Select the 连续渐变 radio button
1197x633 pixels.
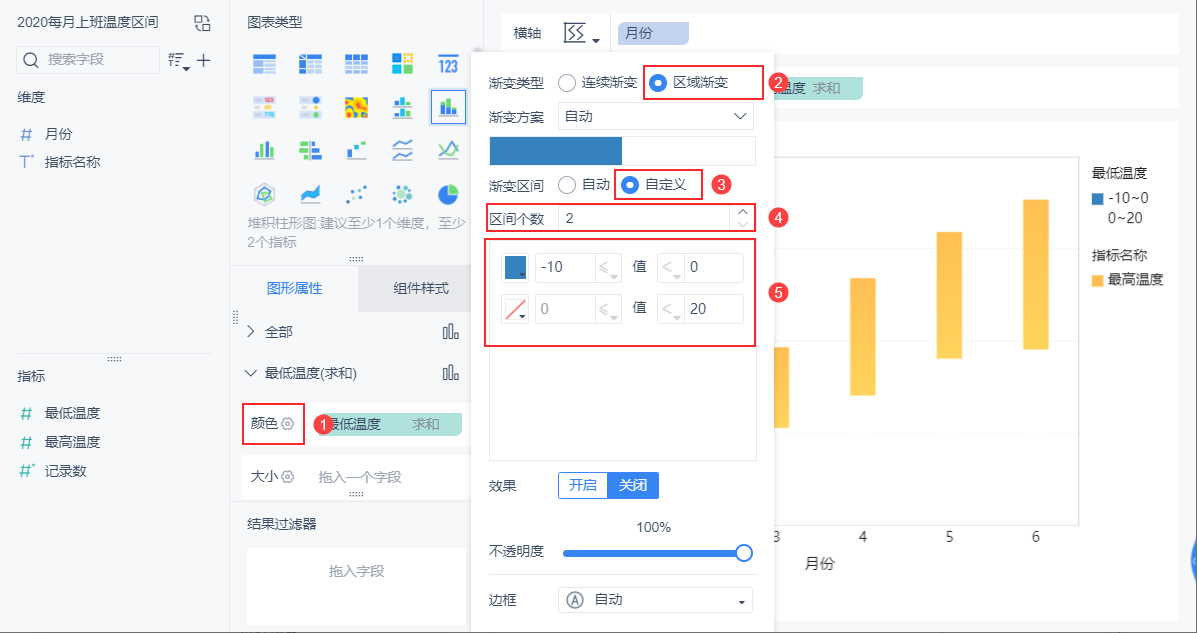pyautogui.click(x=567, y=82)
